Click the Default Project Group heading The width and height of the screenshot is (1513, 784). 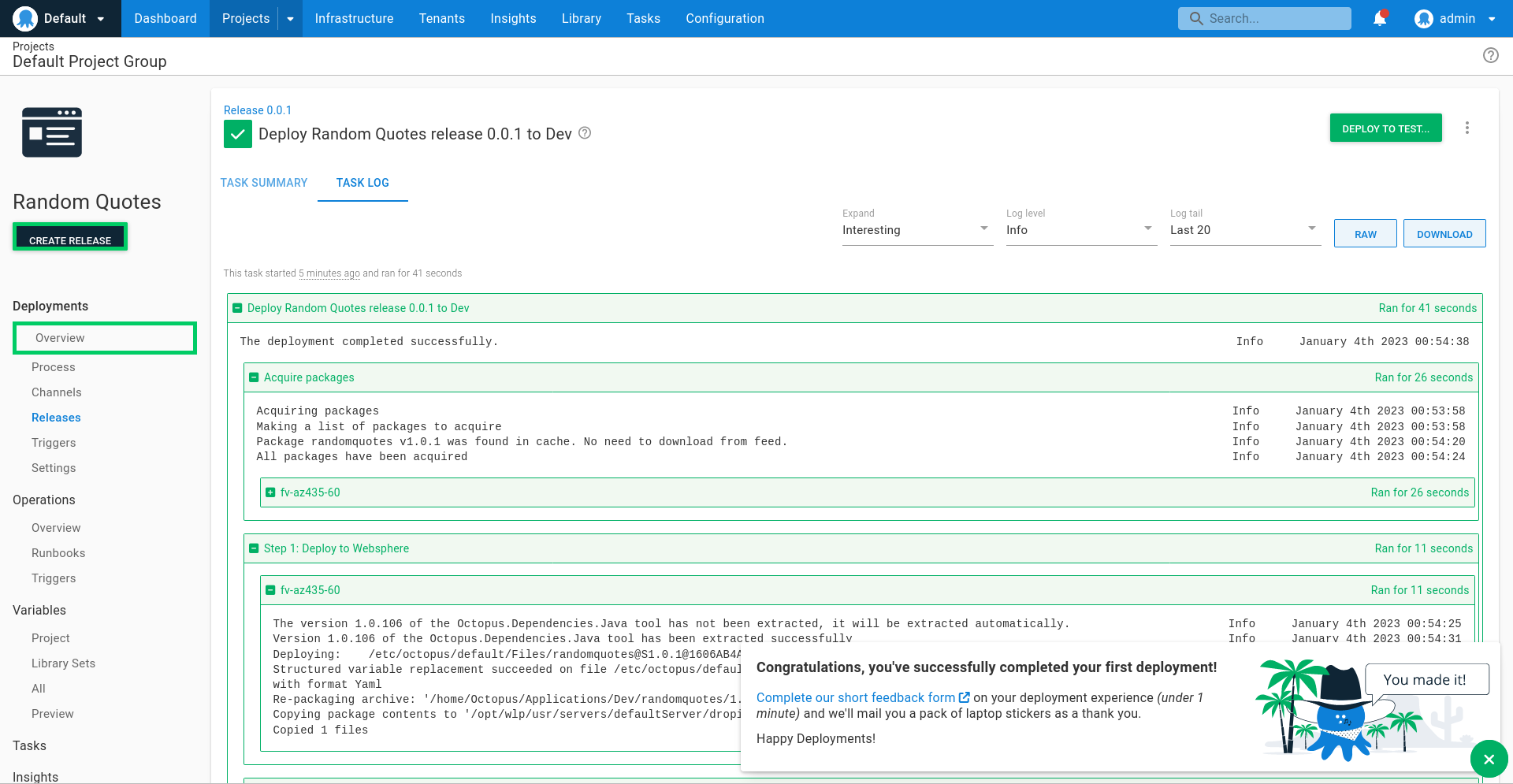tap(90, 61)
